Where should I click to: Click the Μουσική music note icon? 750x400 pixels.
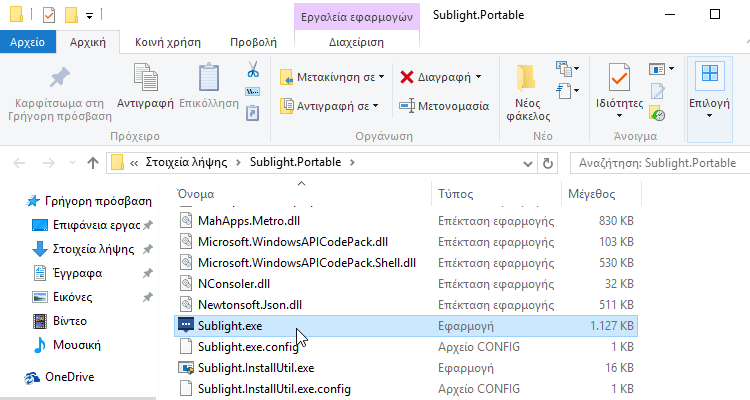tap(40, 344)
